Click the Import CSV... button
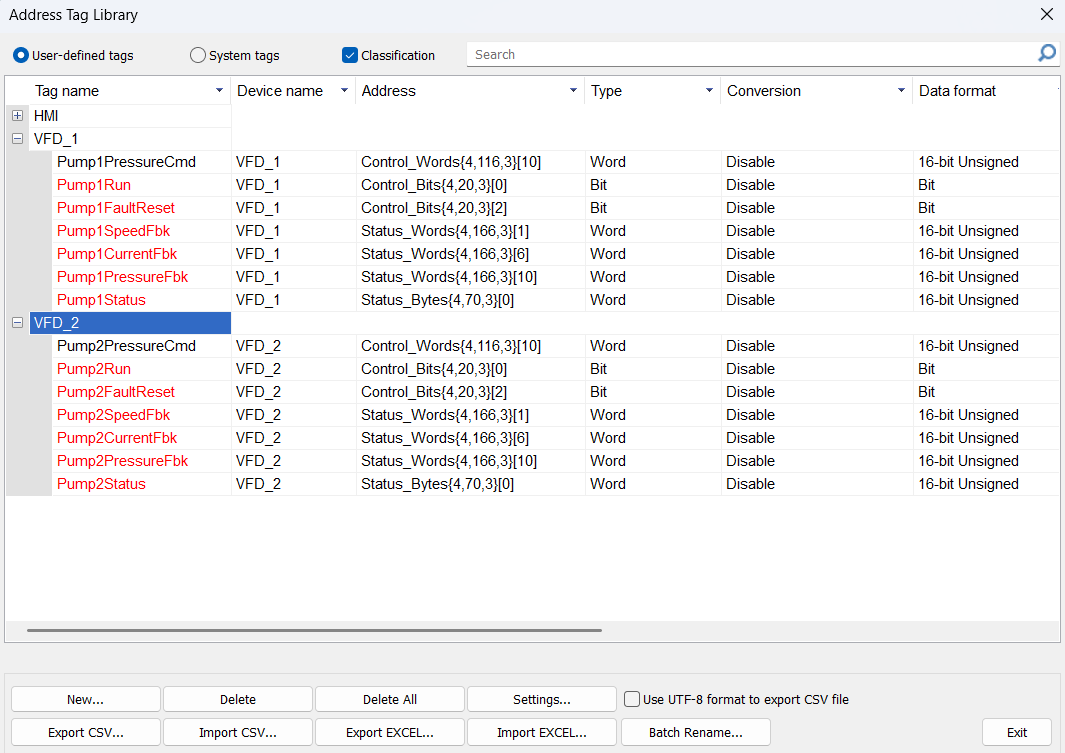Viewport: 1065px width, 753px height. [238, 732]
